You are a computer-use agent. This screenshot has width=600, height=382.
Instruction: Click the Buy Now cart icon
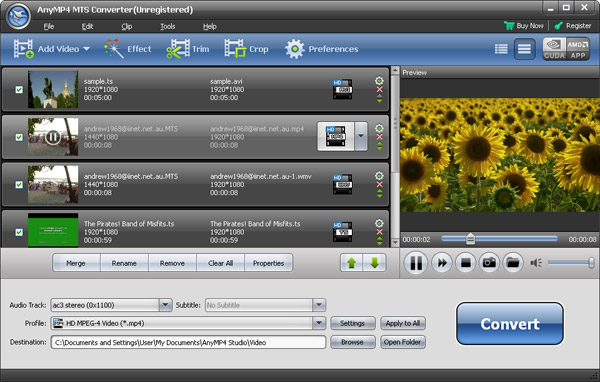(x=509, y=26)
